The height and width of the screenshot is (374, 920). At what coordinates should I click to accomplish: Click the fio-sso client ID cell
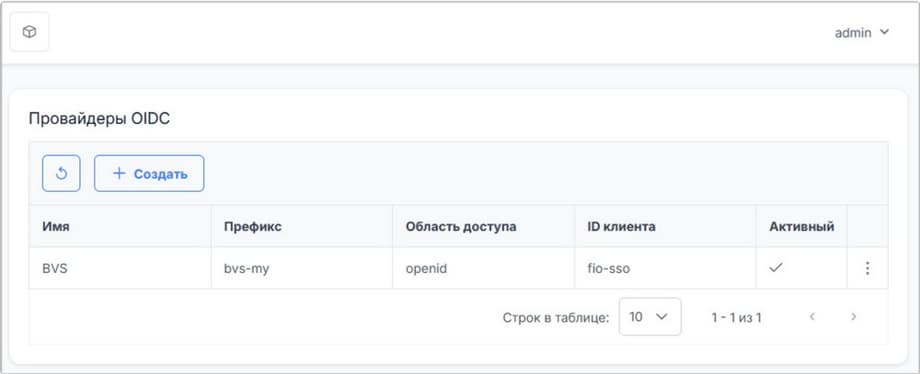[x=665, y=269]
